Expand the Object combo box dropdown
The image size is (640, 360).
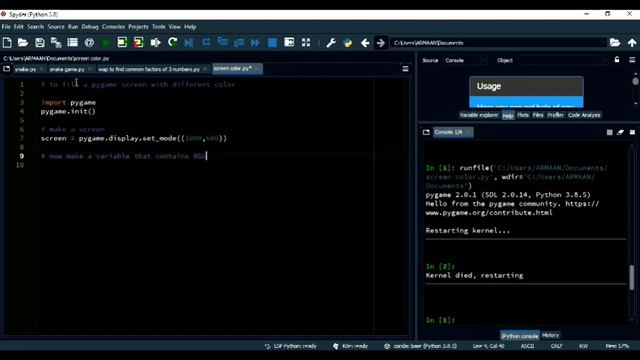coord(605,60)
